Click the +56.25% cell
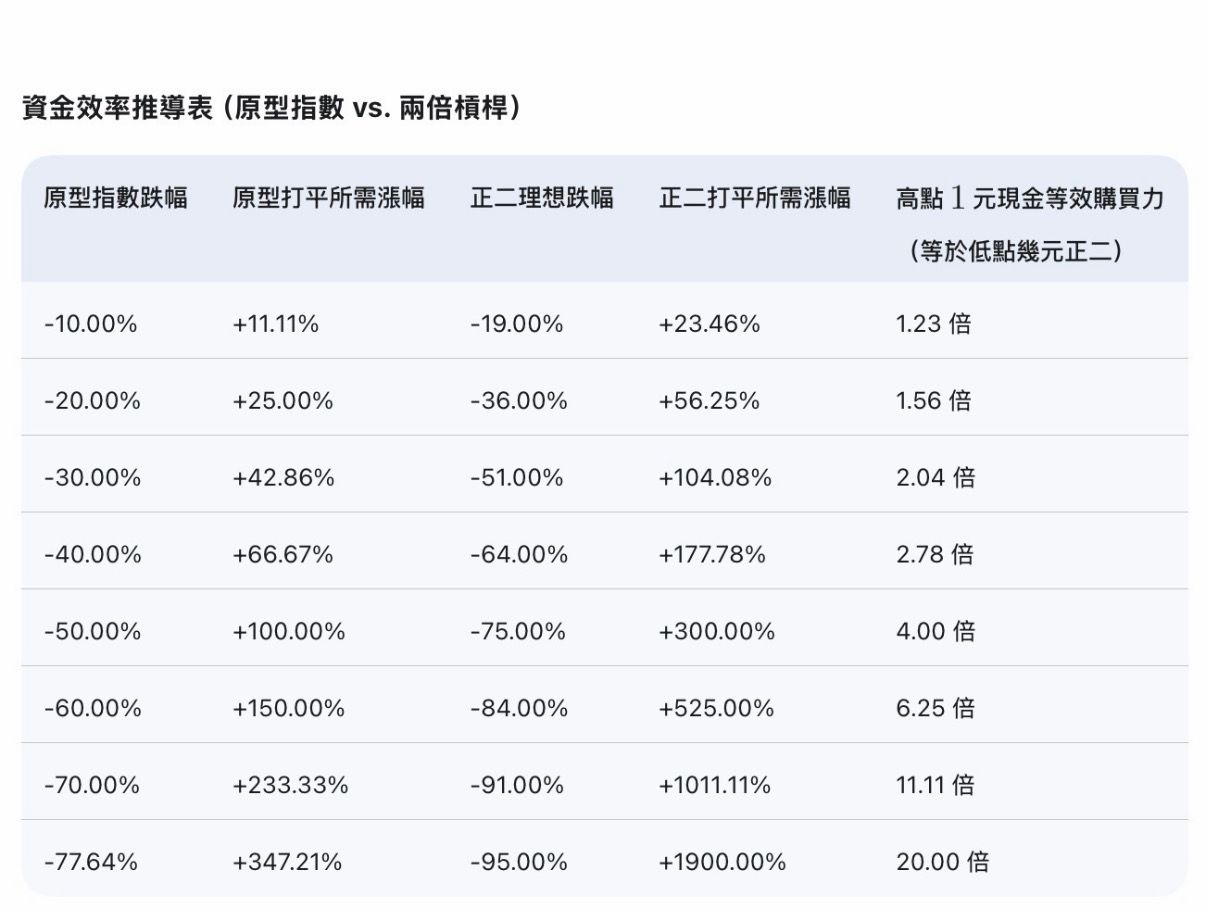Viewport: 1206px width, 910px height. point(709,401)
